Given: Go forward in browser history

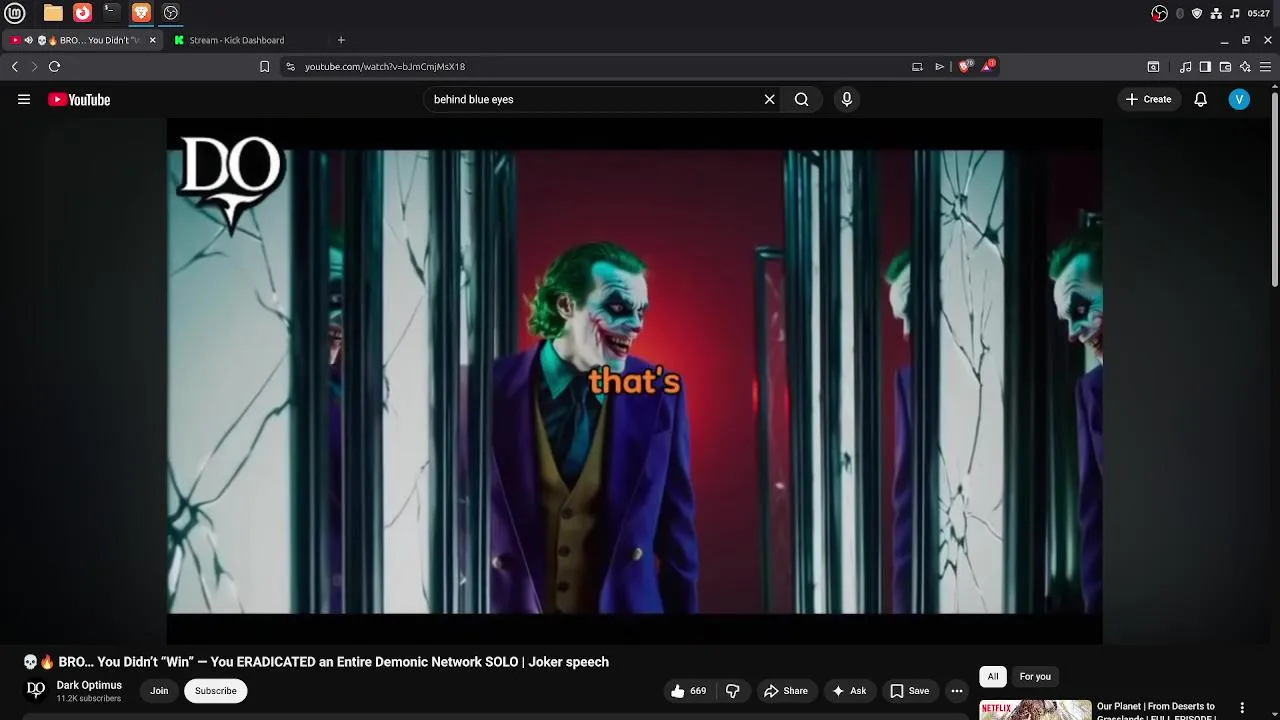Looking at the screenshot, I should [34, 66].
